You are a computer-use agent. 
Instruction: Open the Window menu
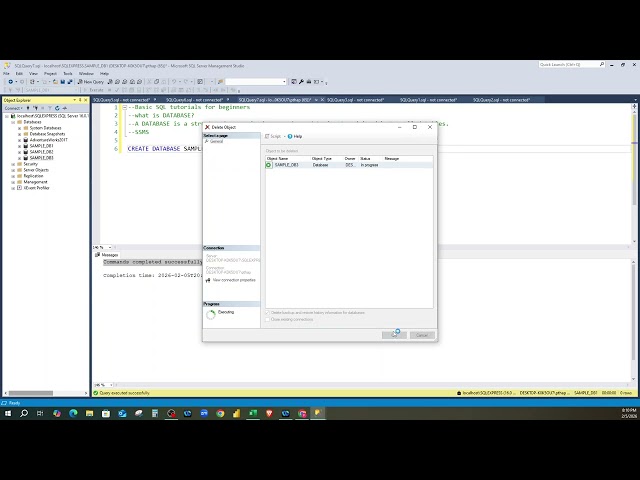click(86, 74)
